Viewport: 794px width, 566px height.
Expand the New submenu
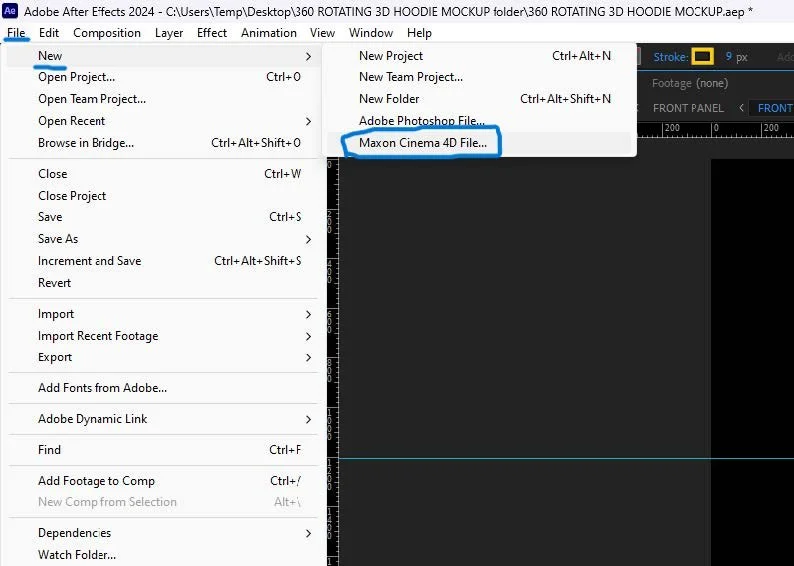pos(163,56)
